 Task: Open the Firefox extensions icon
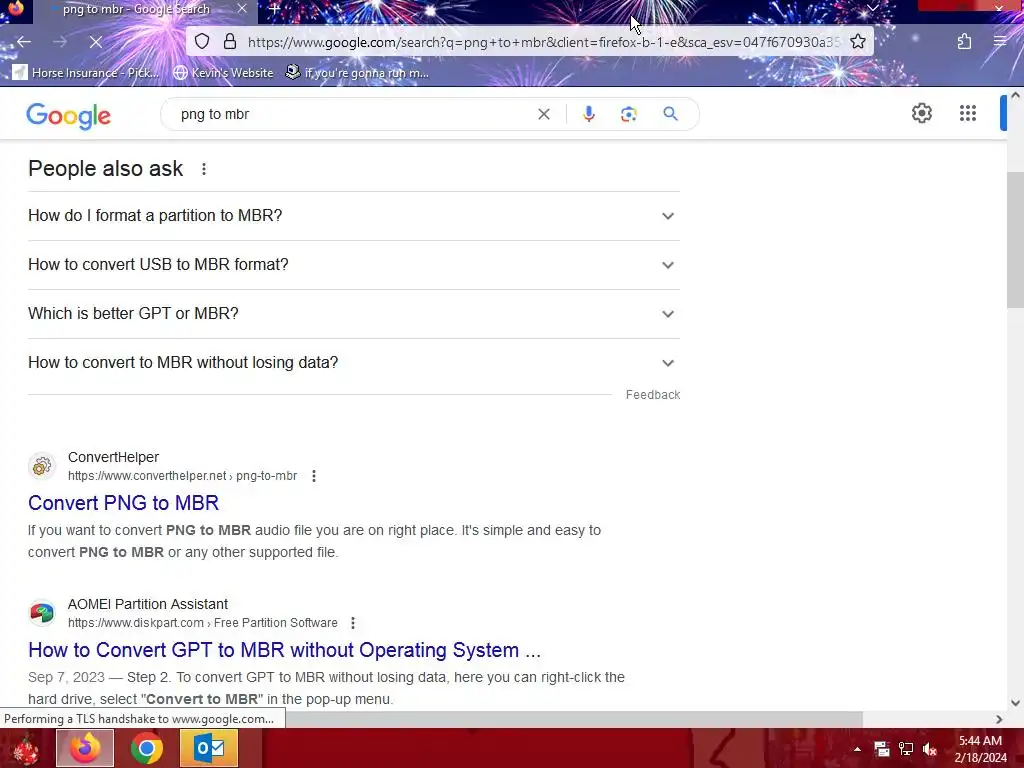click(965, 42)
